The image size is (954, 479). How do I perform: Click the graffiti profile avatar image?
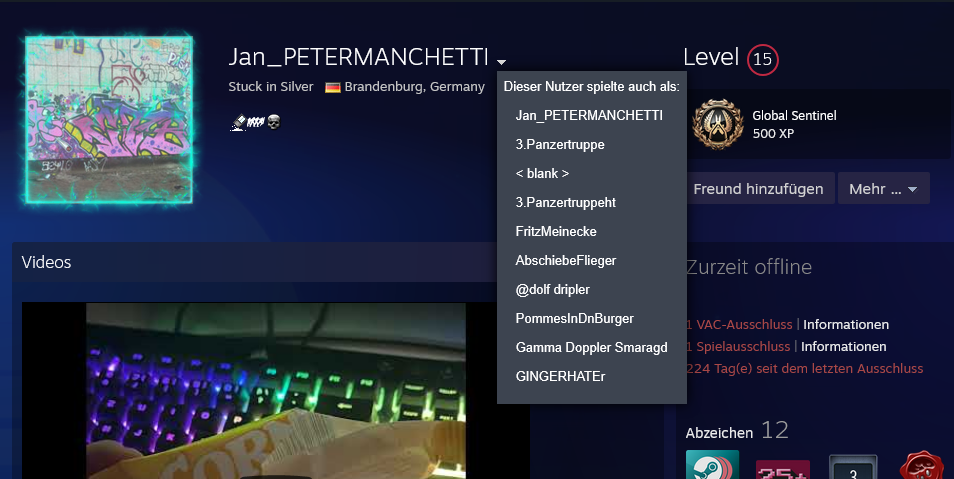click(x=109, y=119)
